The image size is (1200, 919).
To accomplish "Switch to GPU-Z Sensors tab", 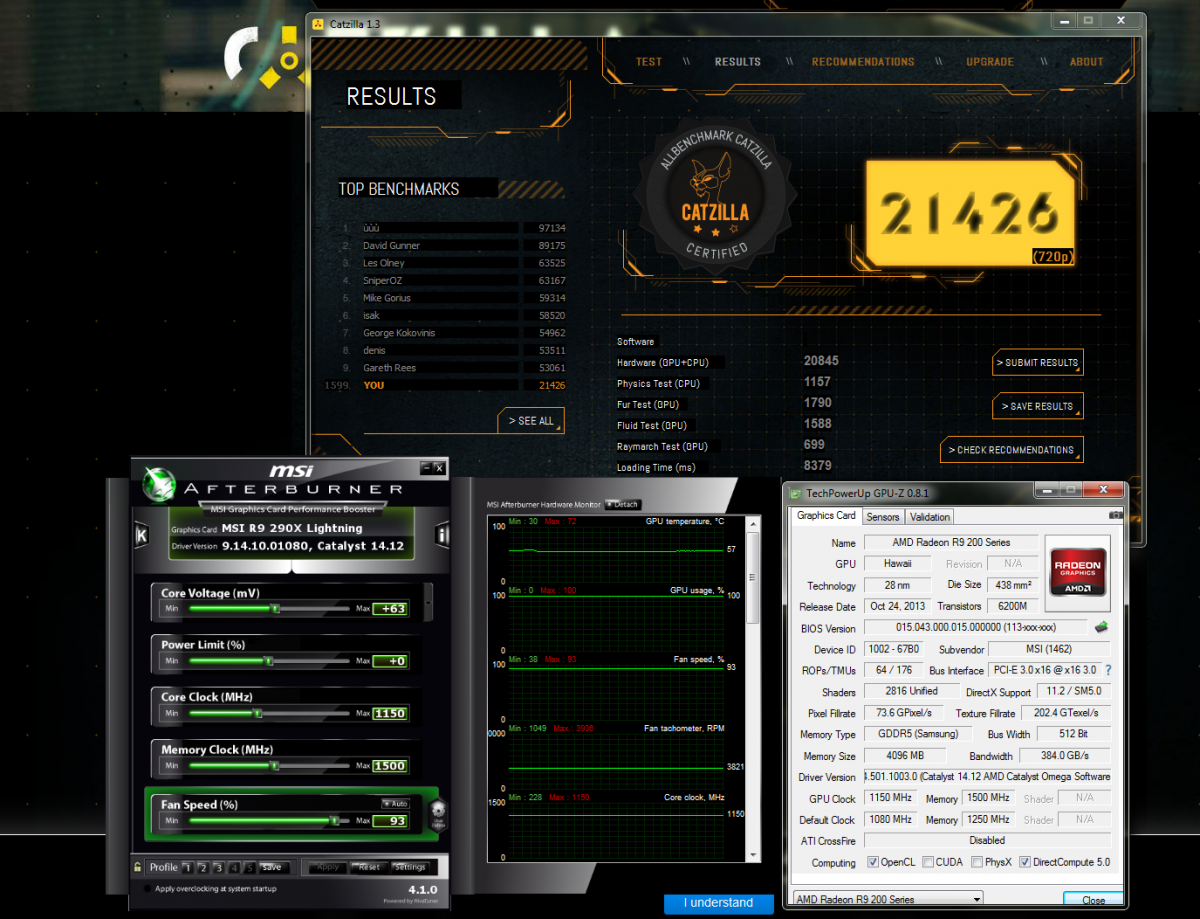I will coord(883,517).
